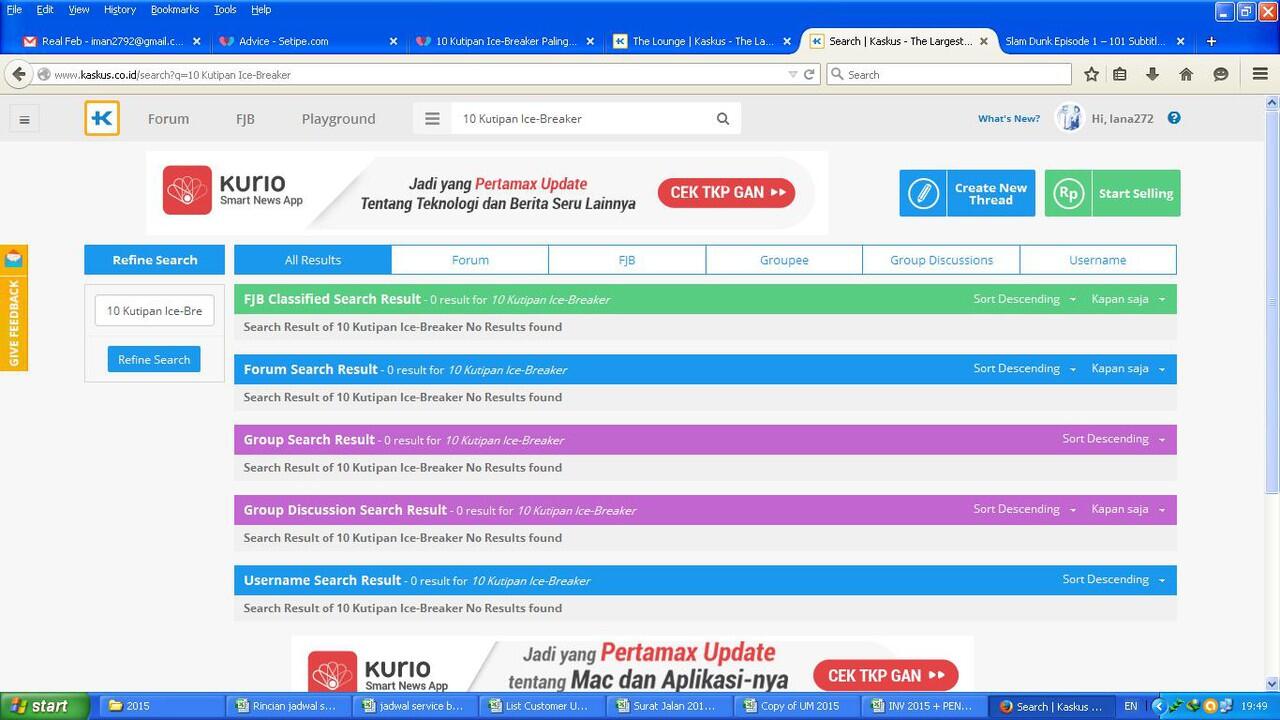Open the Windows Start button
Screen dimensions: 1280x720
(x=44, y=706)
